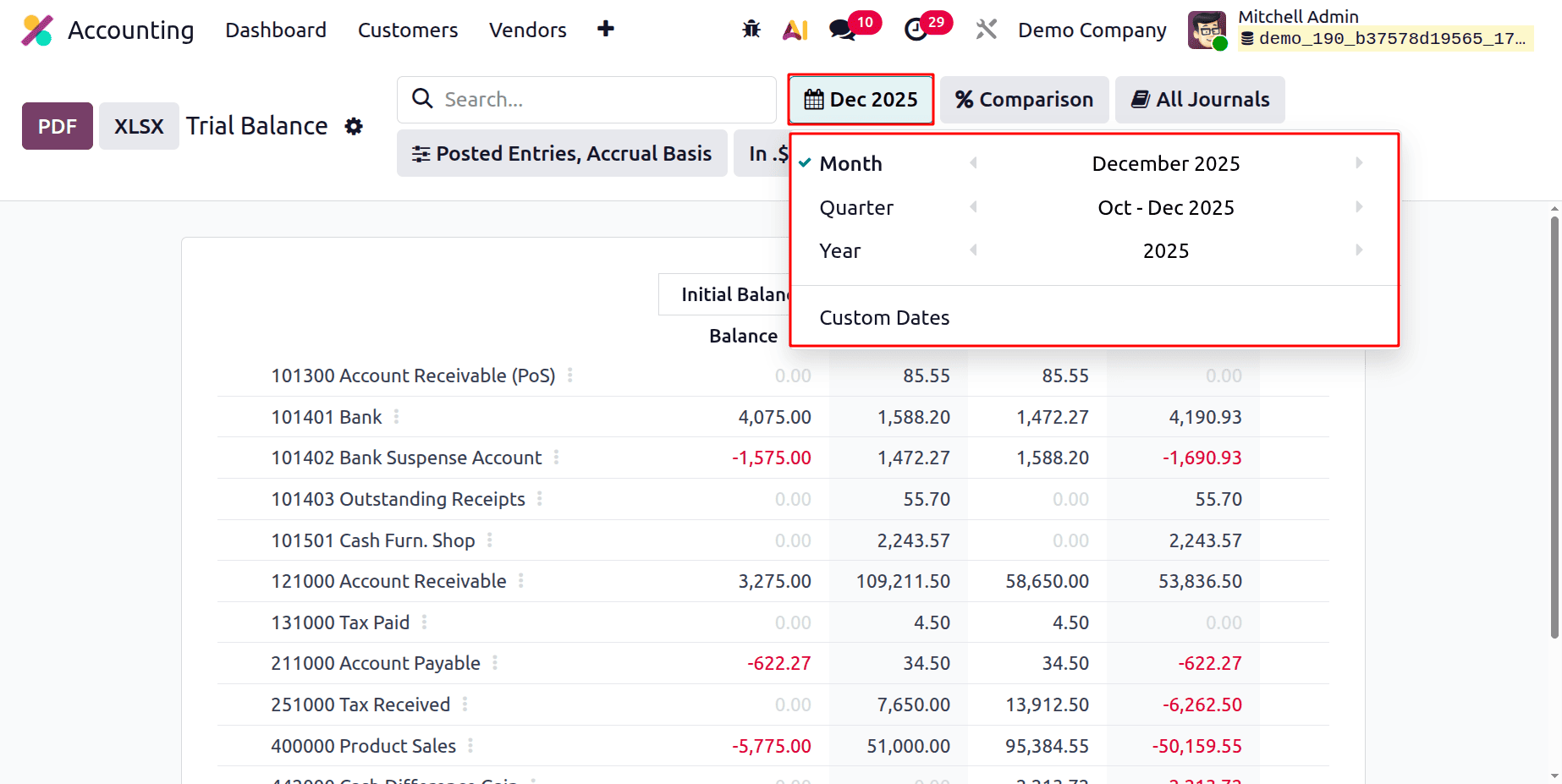Open options menu for 121000 Account Receivable
Viewport: 1562px width, 784px height.
coord(520,580)
